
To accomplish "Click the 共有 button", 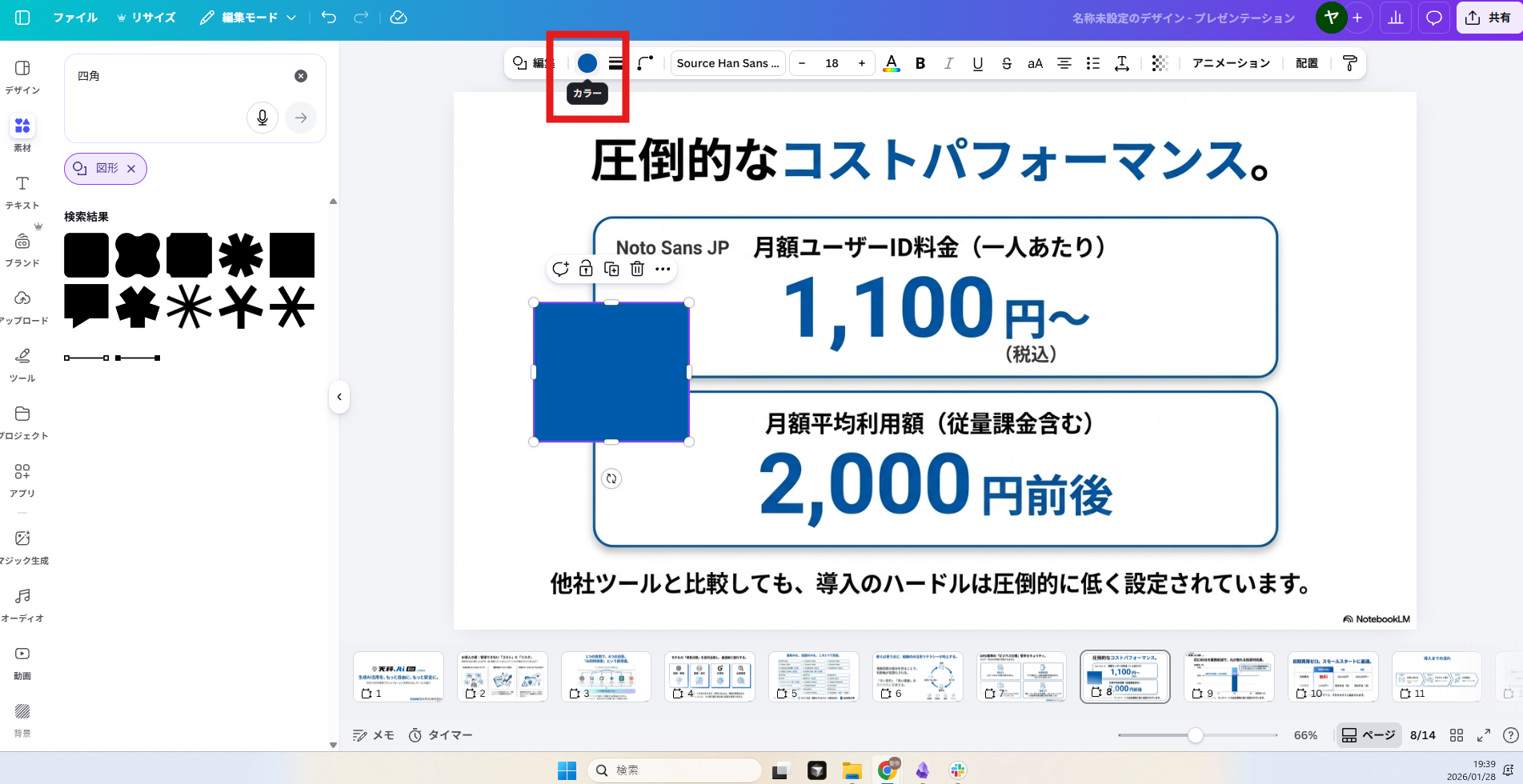I will pyautogui.click(x=1489, y=17).
